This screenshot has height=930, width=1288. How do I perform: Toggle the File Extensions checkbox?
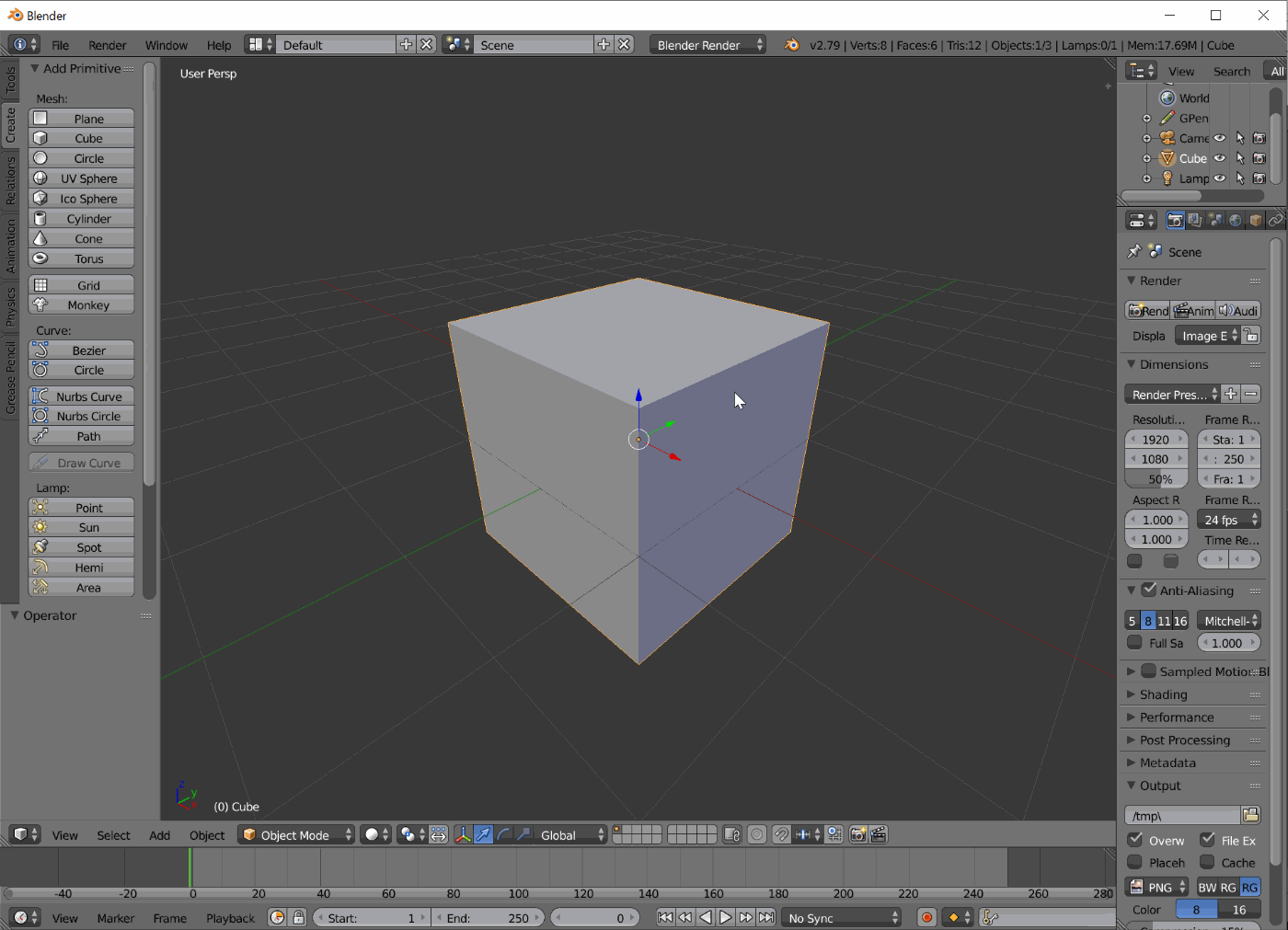[1208, 839]
